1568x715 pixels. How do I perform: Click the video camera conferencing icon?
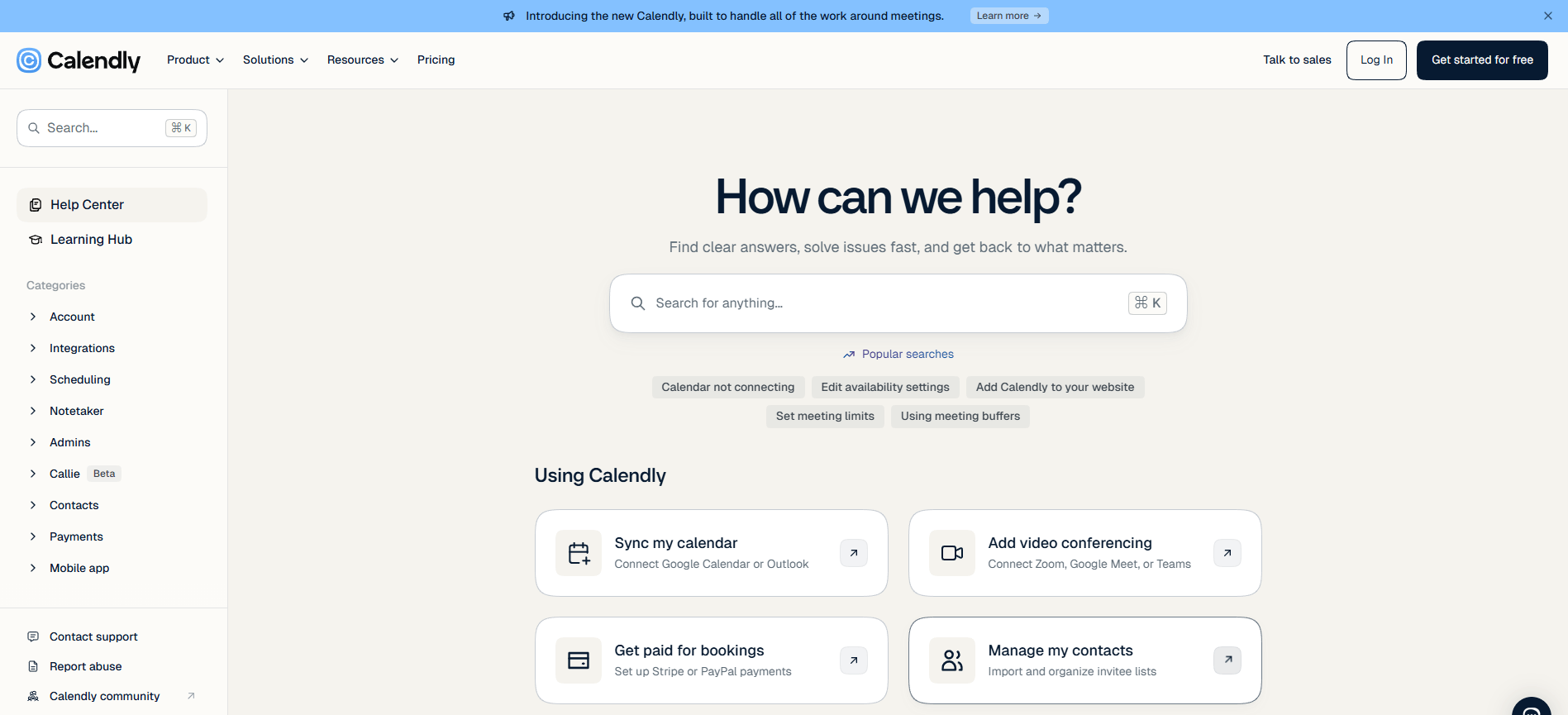(x=952, y=553)
